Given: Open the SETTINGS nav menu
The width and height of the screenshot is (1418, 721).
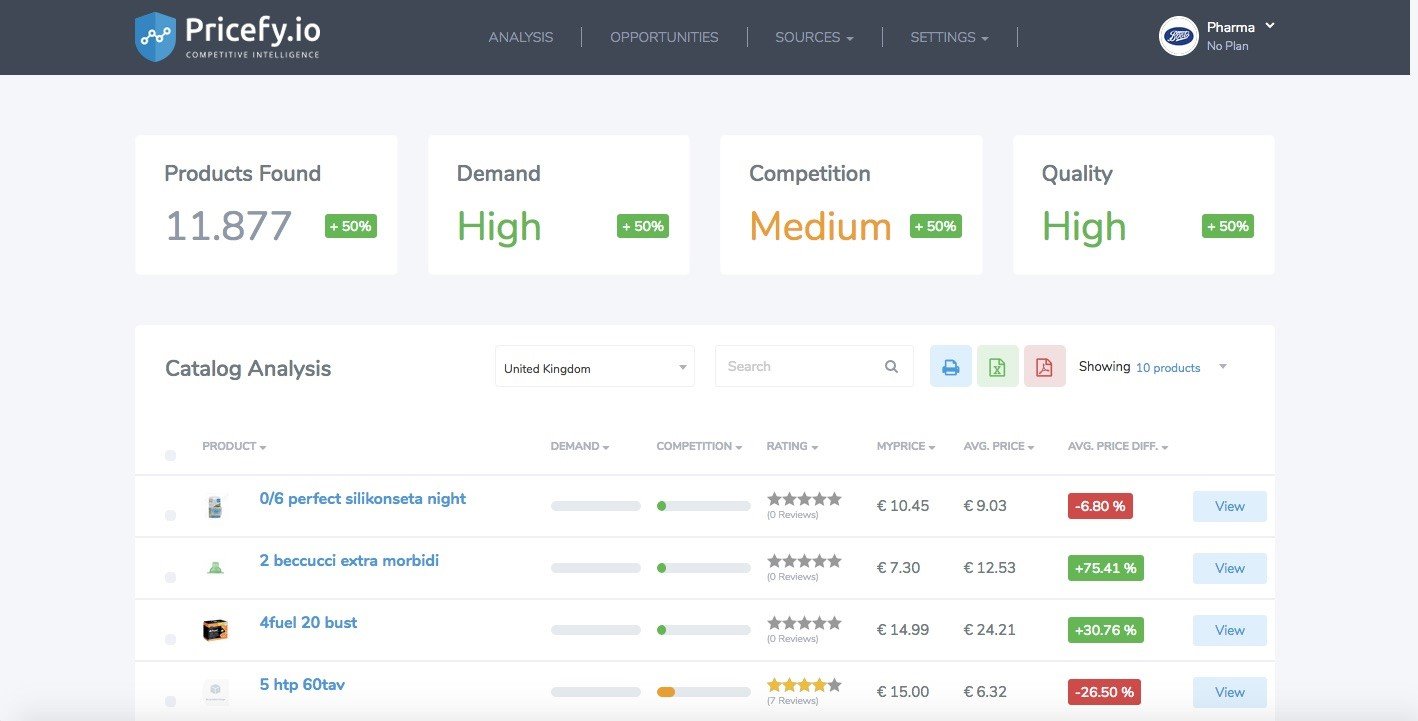Looking at the screenshot, I should [x=949, y=37].
